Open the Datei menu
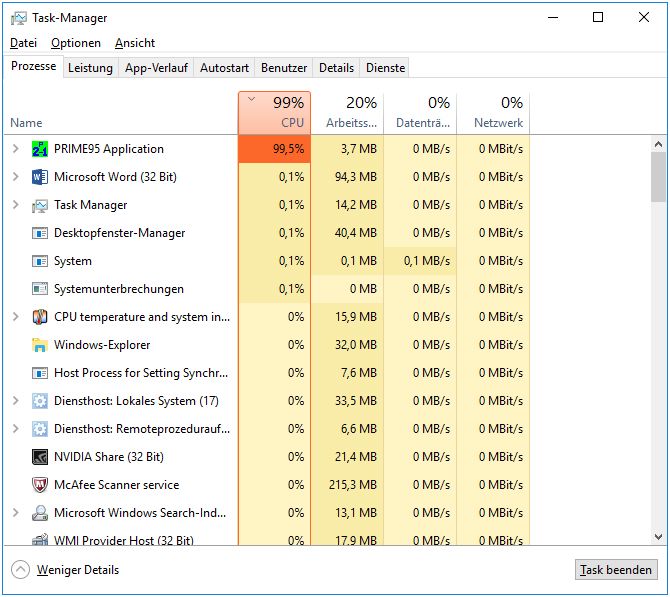The image size is (670, 597). click(x=24, y=43)
